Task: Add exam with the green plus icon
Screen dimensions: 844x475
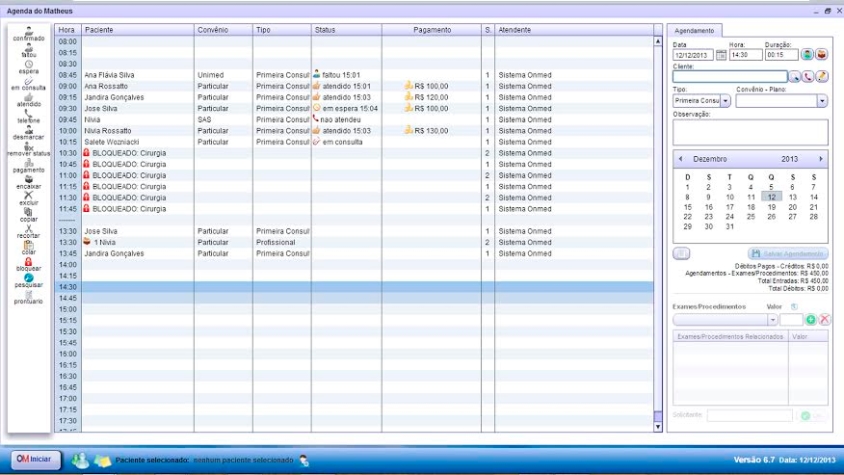Action: tap(811, 320)
